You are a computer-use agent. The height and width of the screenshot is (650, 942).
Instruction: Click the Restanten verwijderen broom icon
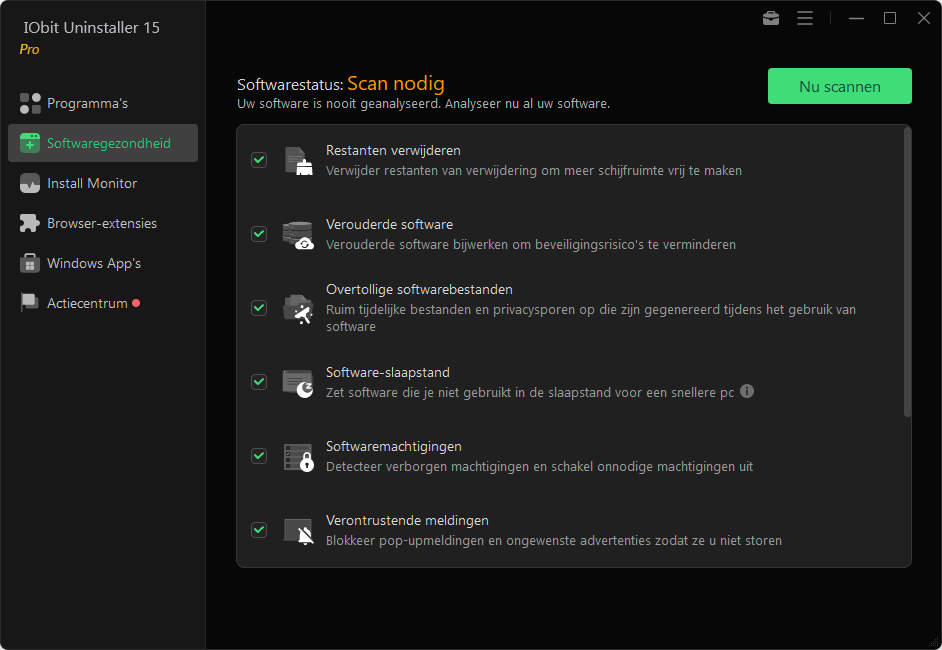[298, 160]
